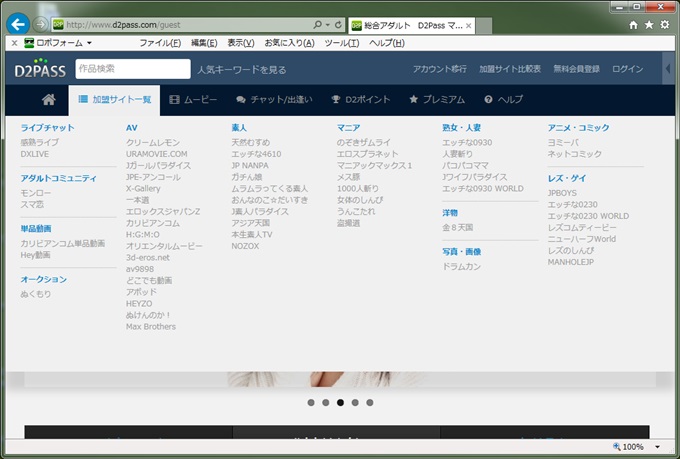This screenshot has height=459, width=680.
Task: Select the third carousel dot
Action: click(340, 403)
